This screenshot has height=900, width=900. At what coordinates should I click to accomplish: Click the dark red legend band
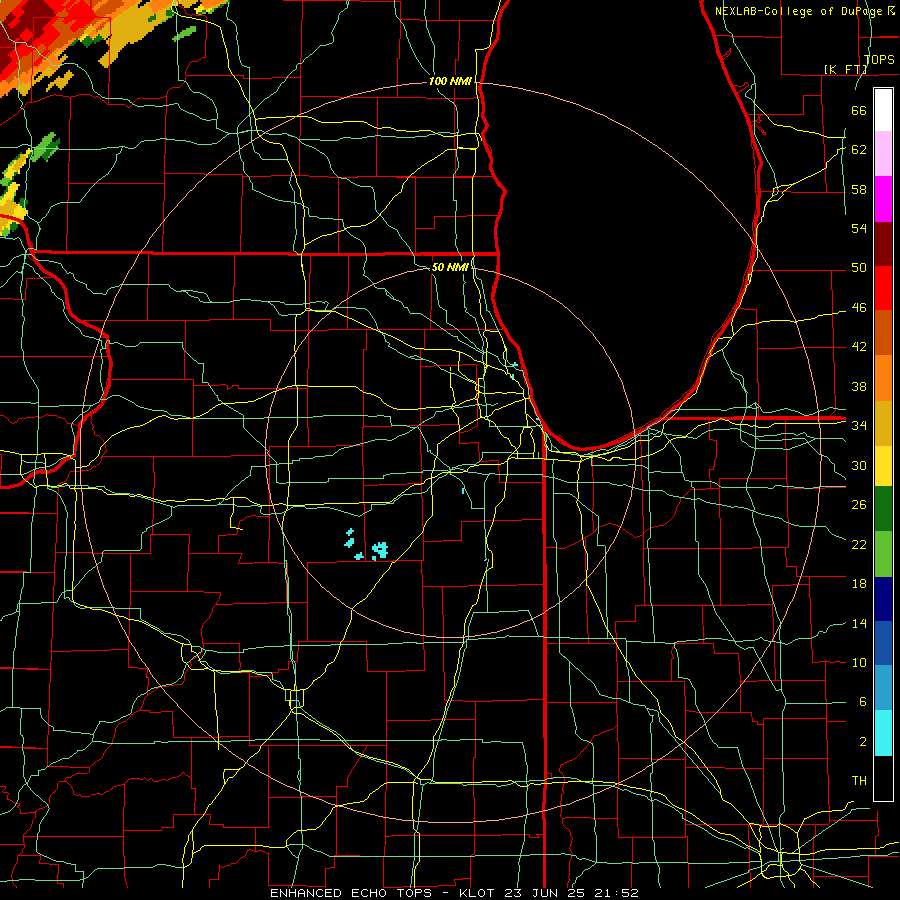pos(883,244)
